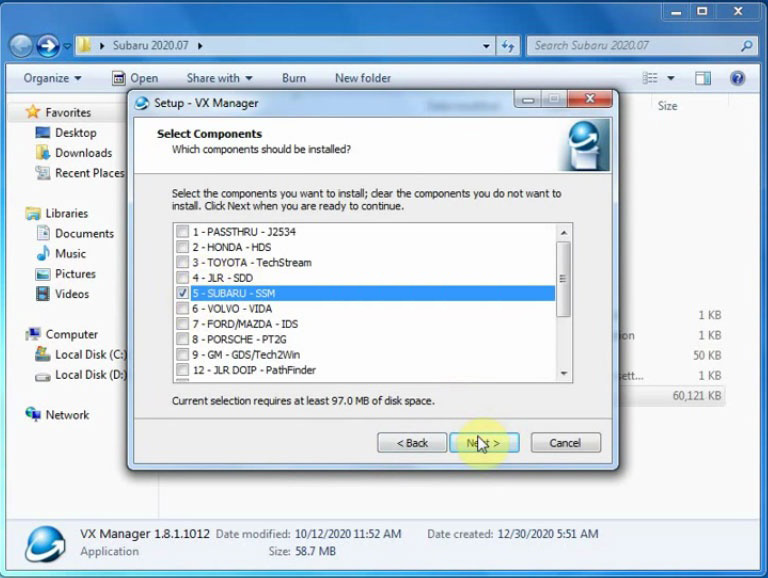
Task: Click the folder icon in the address bar
Action: pyautogui.click(x=84, y=46)
